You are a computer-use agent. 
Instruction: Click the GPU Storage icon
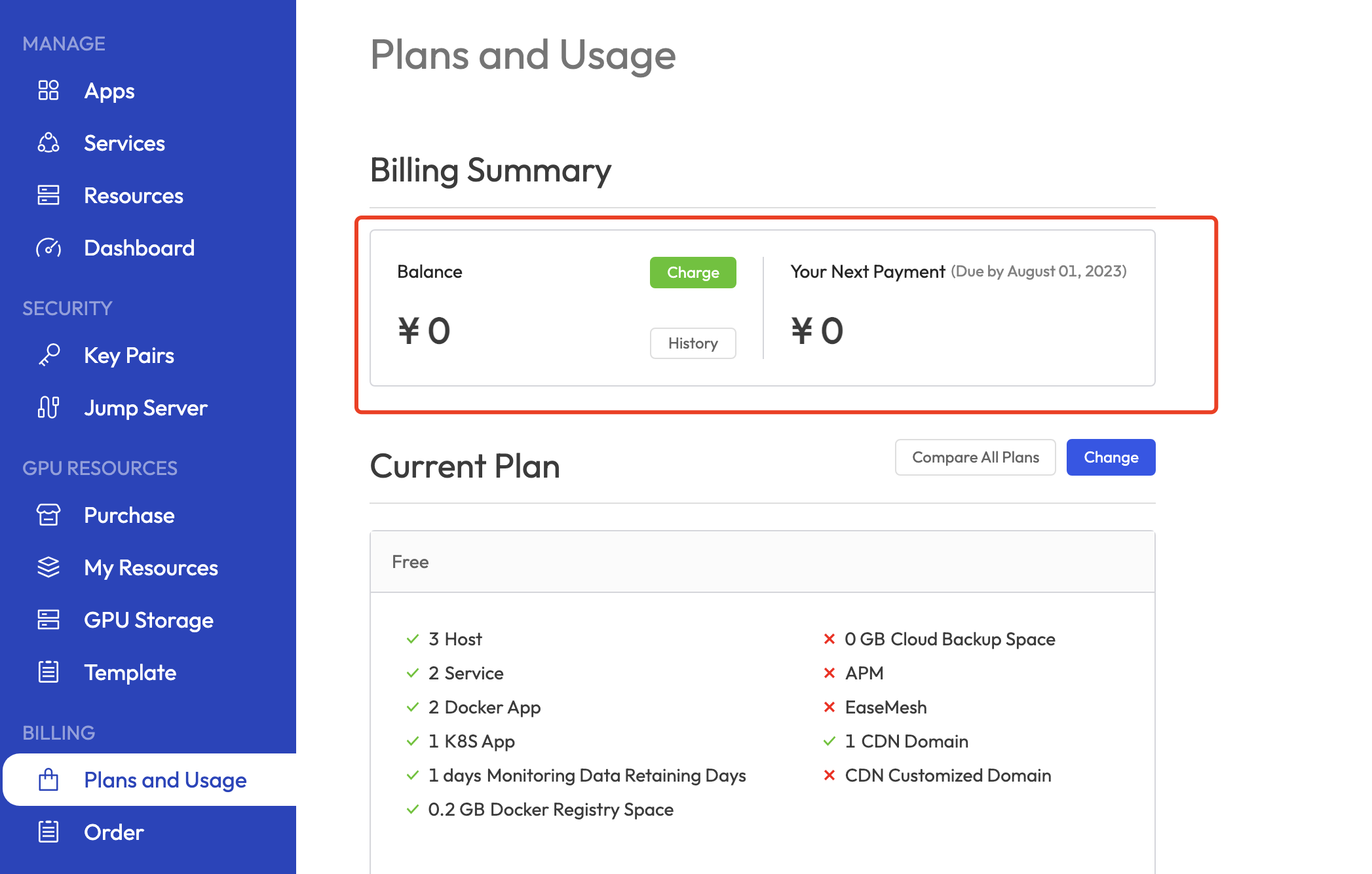click(48, 620)
